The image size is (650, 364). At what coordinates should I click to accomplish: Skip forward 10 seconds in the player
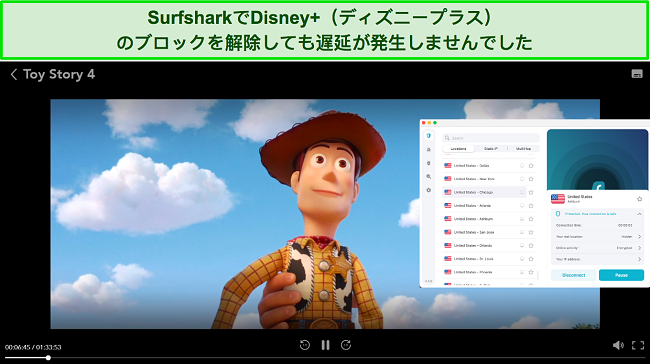346,345
